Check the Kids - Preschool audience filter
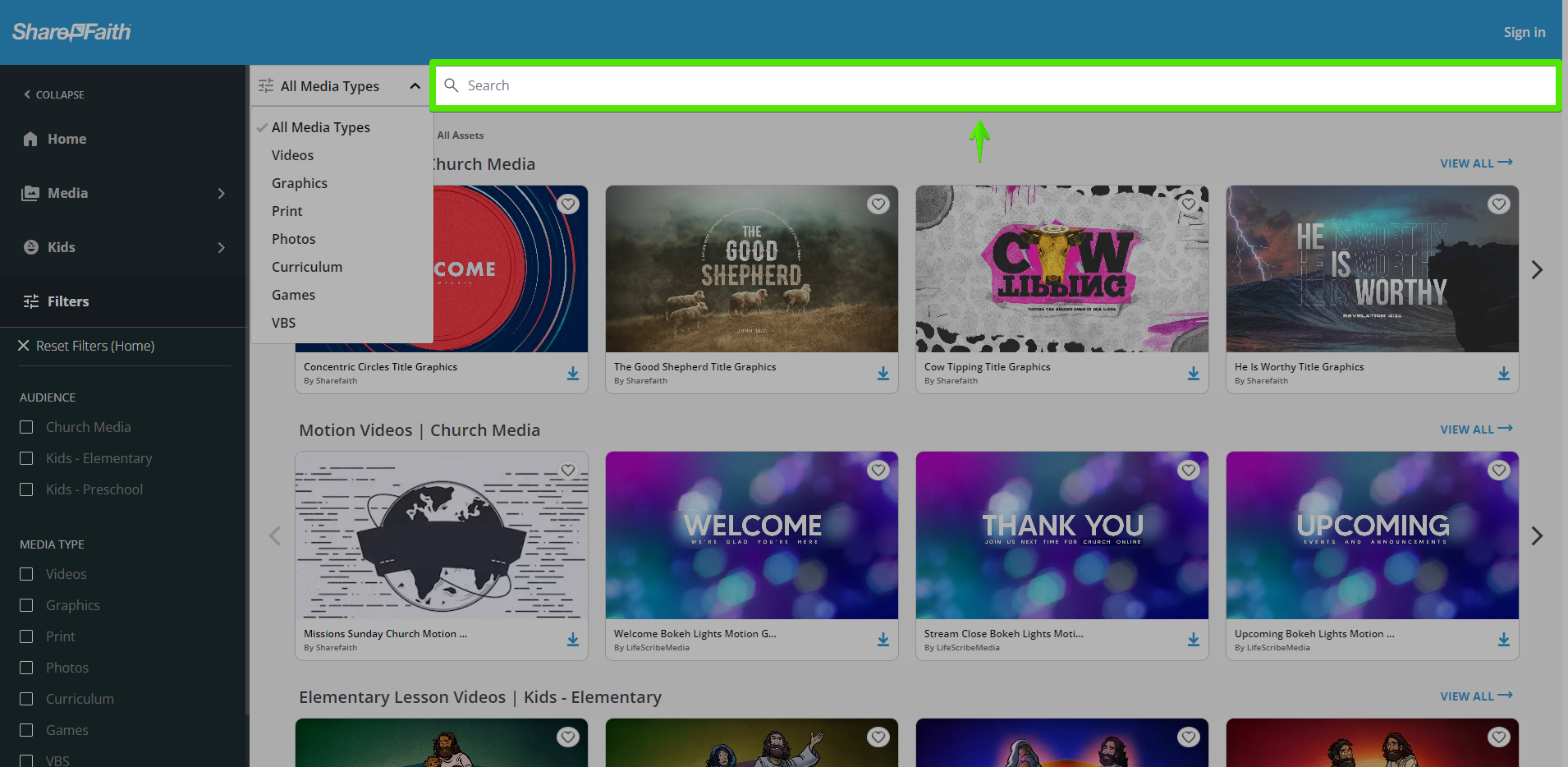 click(x=26, y=489)
